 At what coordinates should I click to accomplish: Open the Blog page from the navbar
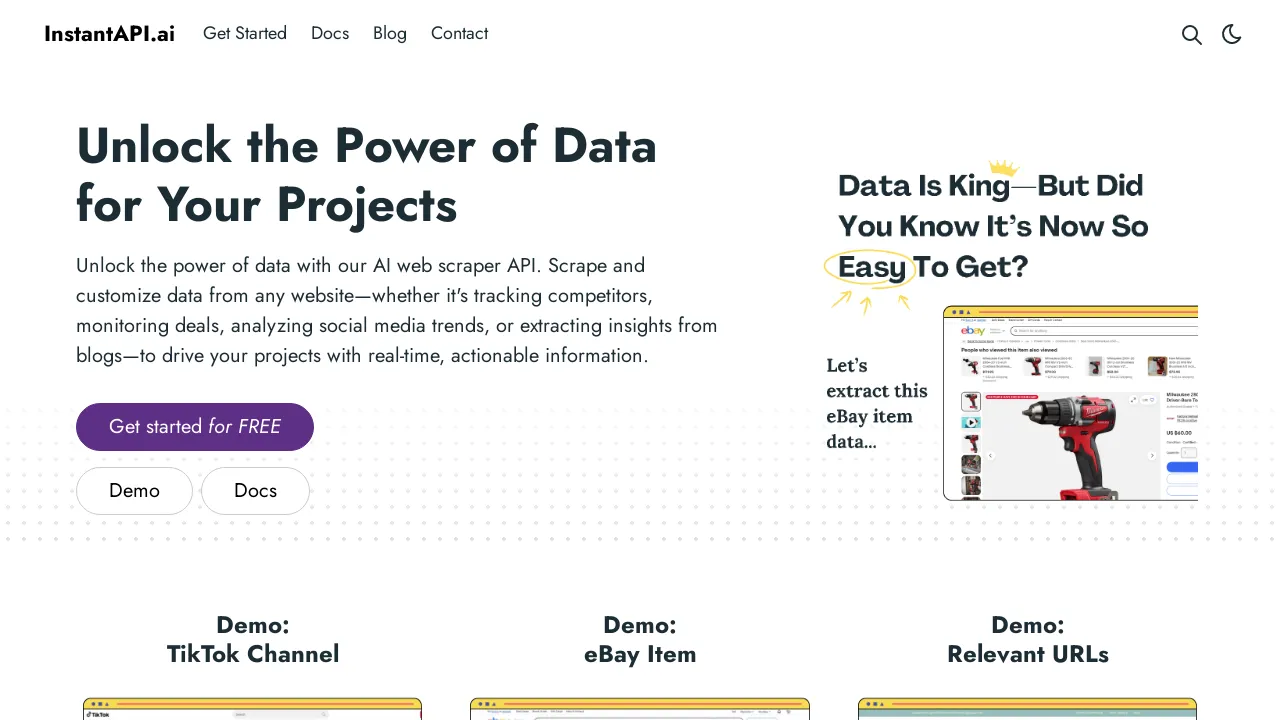(x=389, y=33)
